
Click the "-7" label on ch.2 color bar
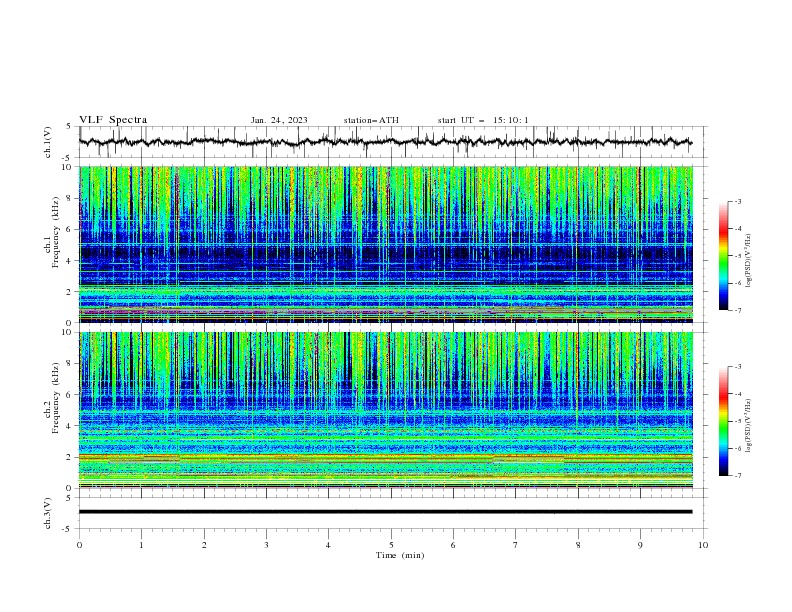[737, 476]
